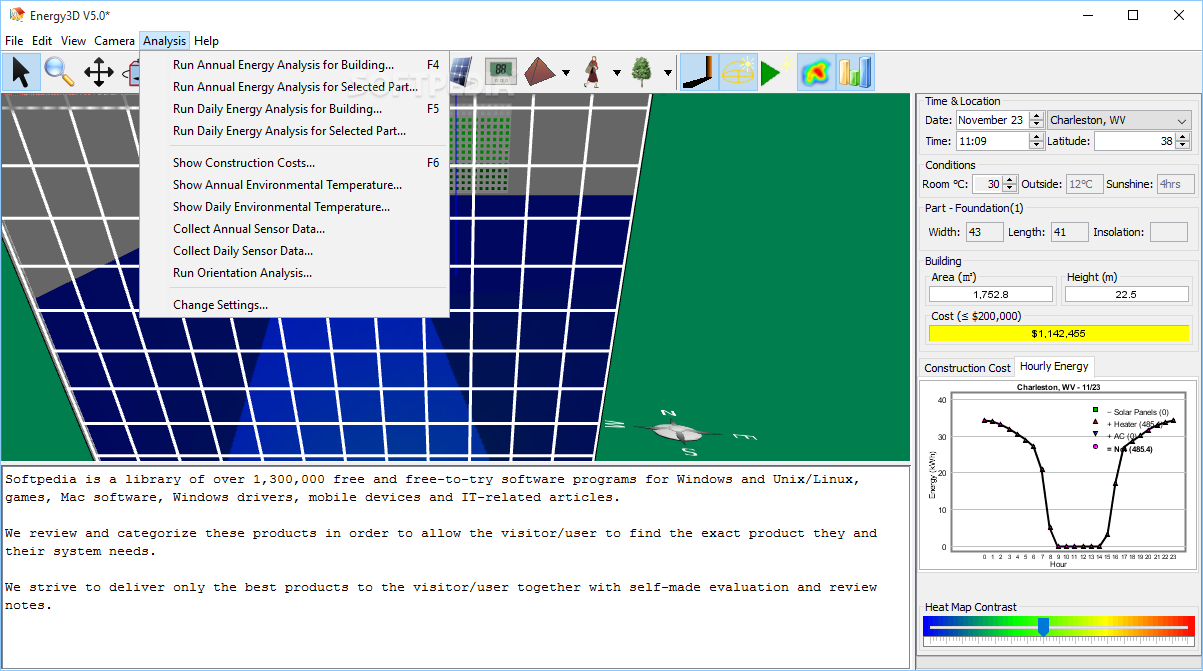Open the Camera menu
The height and width of the screenshot is (671, 1203).
point(115,41)
